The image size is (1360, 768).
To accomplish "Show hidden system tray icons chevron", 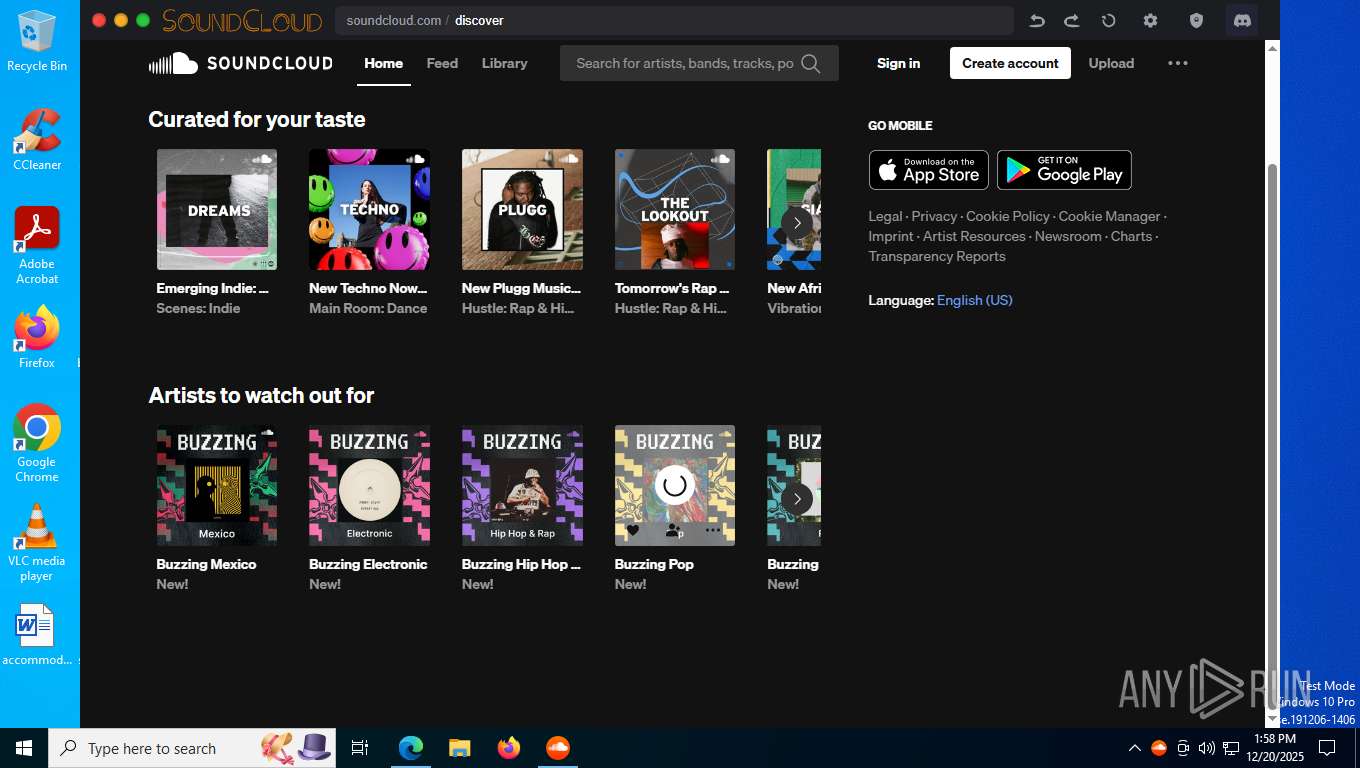I will tap(1134, 748).
